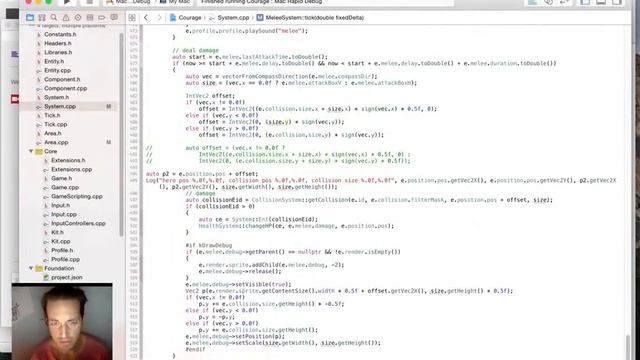
Task: Open the Test navigator
Action: pos(78,18)
